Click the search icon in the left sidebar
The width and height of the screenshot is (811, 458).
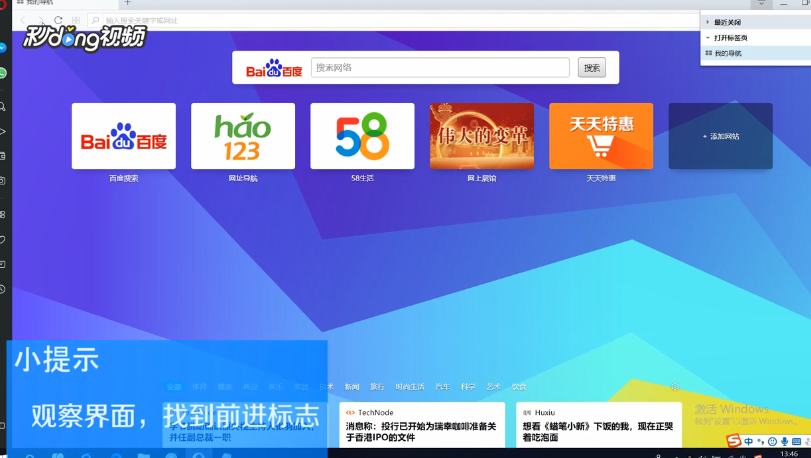[x=3, y=106]
